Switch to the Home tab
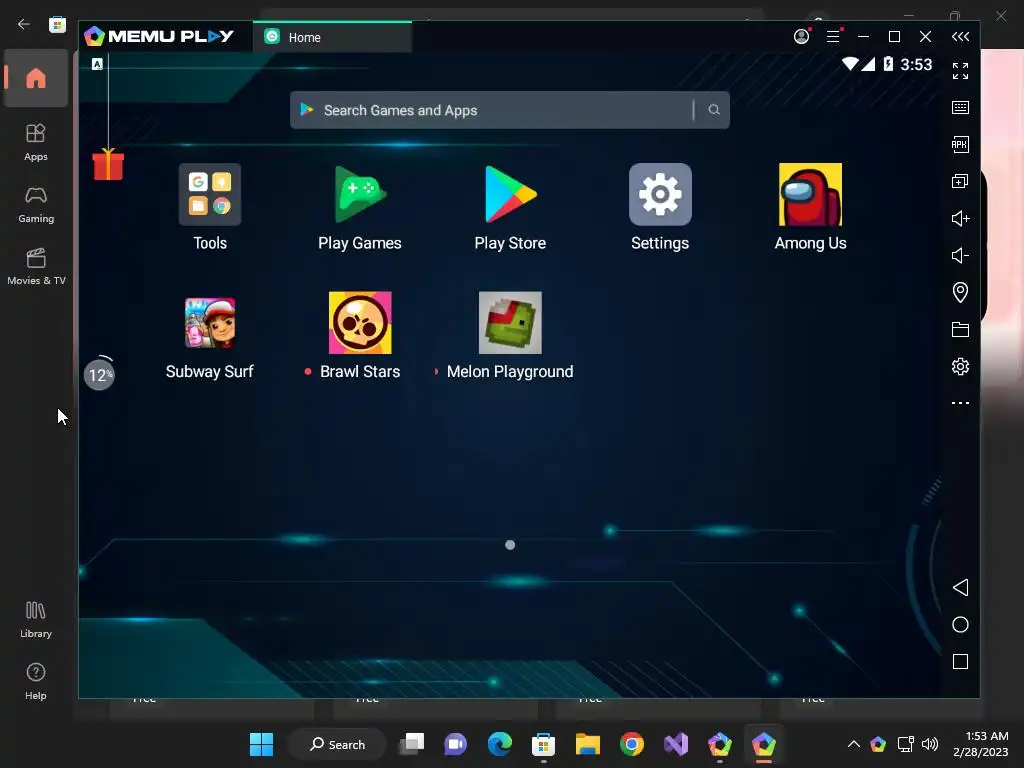 click(x=332, y=37)
